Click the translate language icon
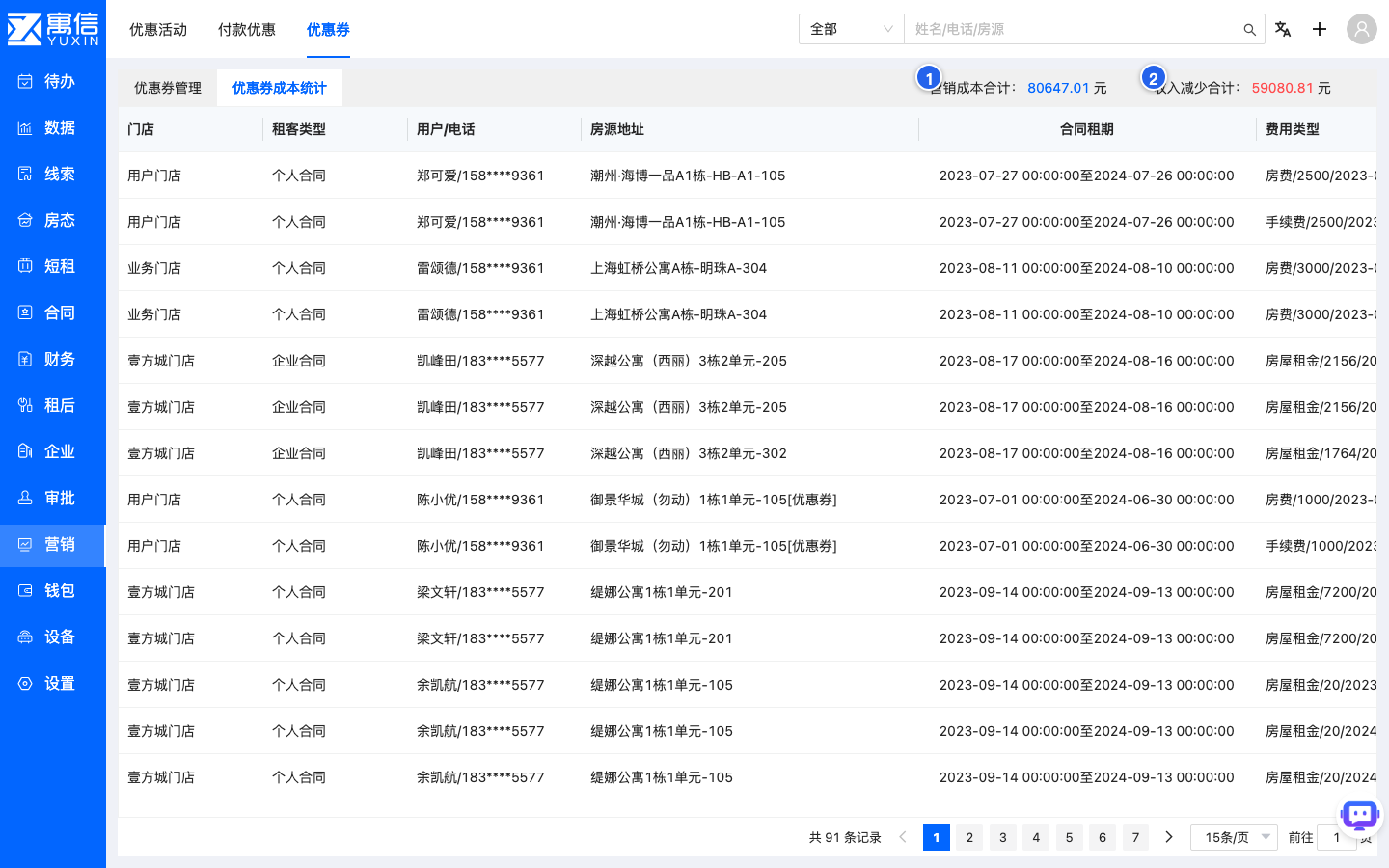 click(x=1283, y=29)
